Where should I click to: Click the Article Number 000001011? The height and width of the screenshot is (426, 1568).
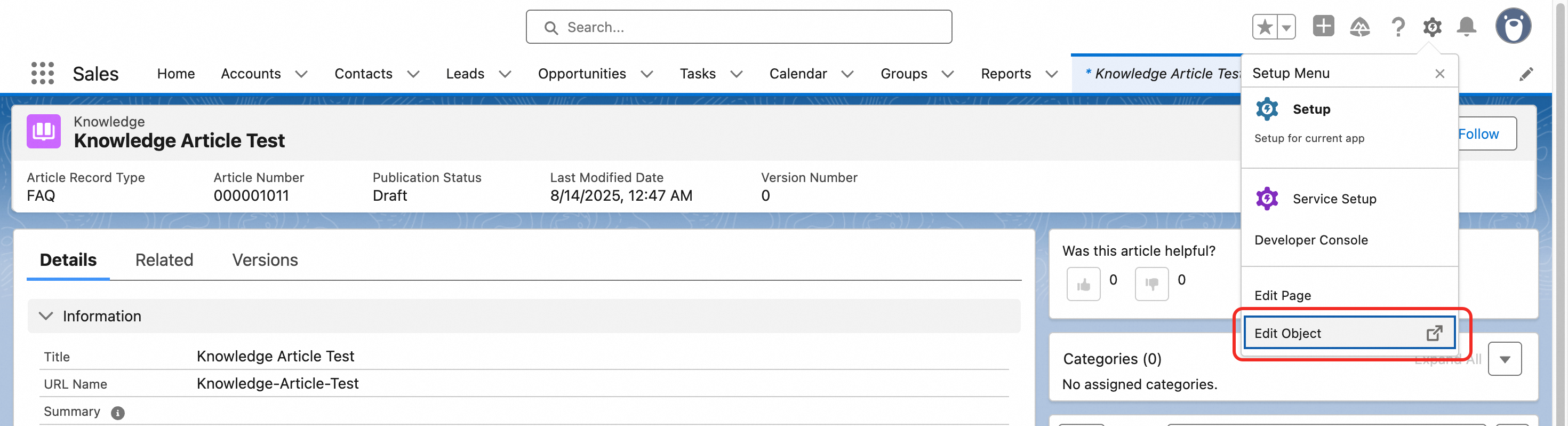pyautogui.click(x=251, y=195)
